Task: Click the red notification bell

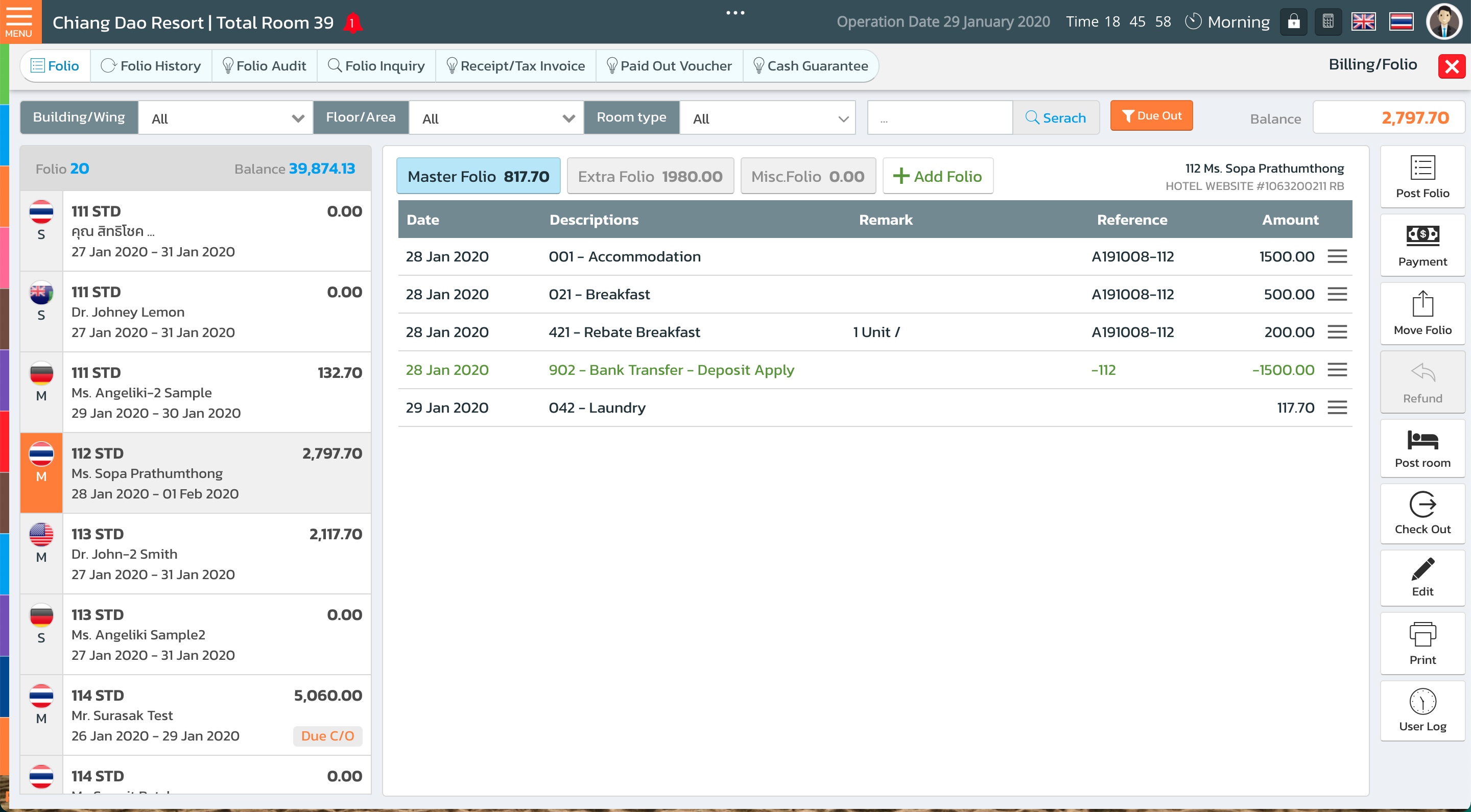Action: (x=353, y=23)
